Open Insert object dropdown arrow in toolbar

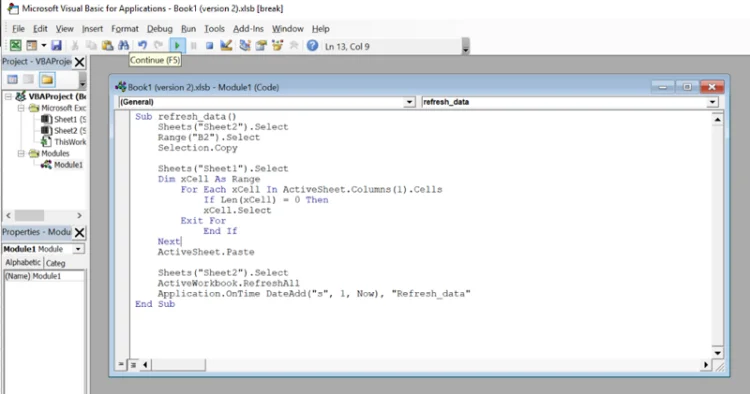44,45
